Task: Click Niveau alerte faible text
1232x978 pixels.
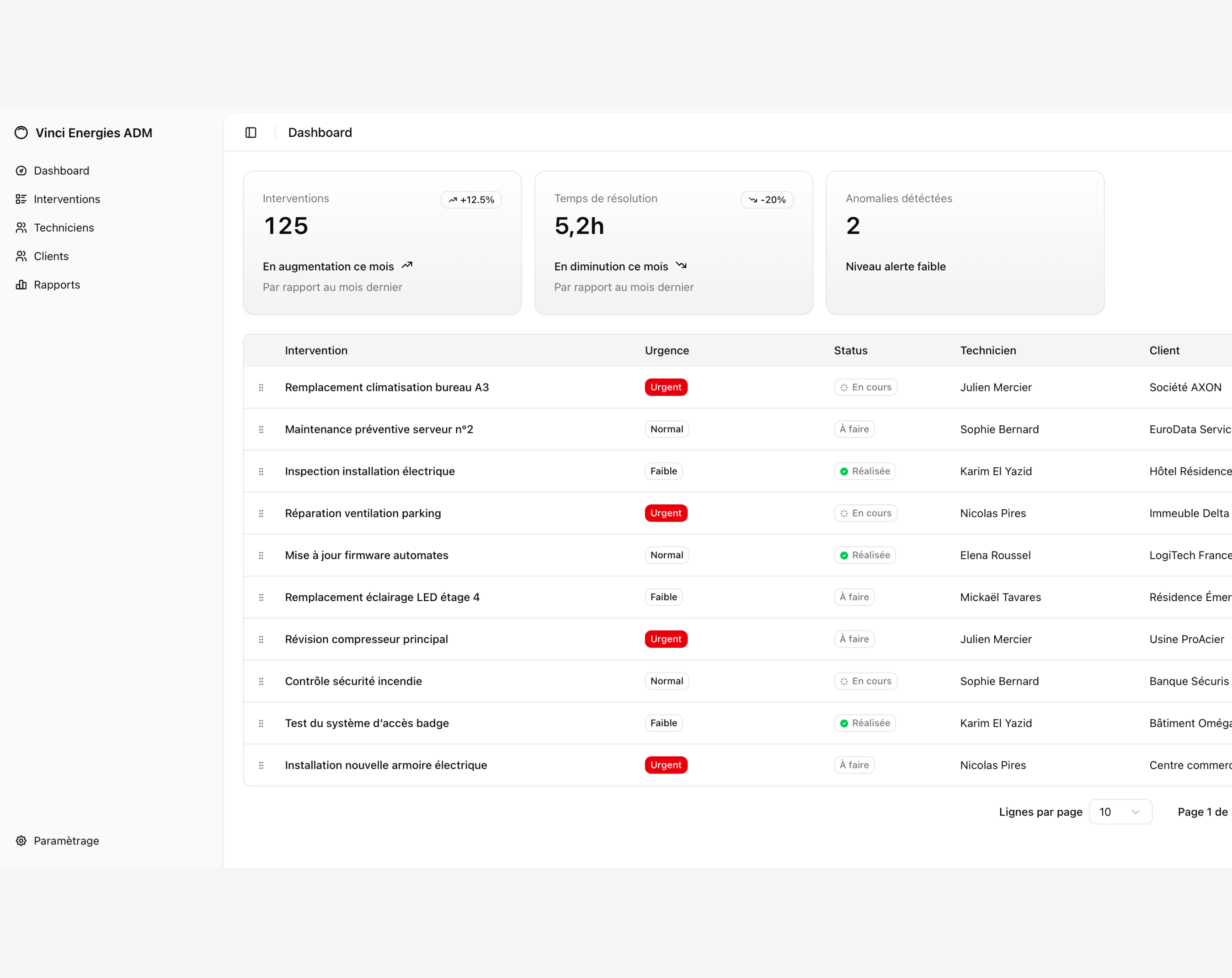Action: pyautogui.click(x=895, y=267)
